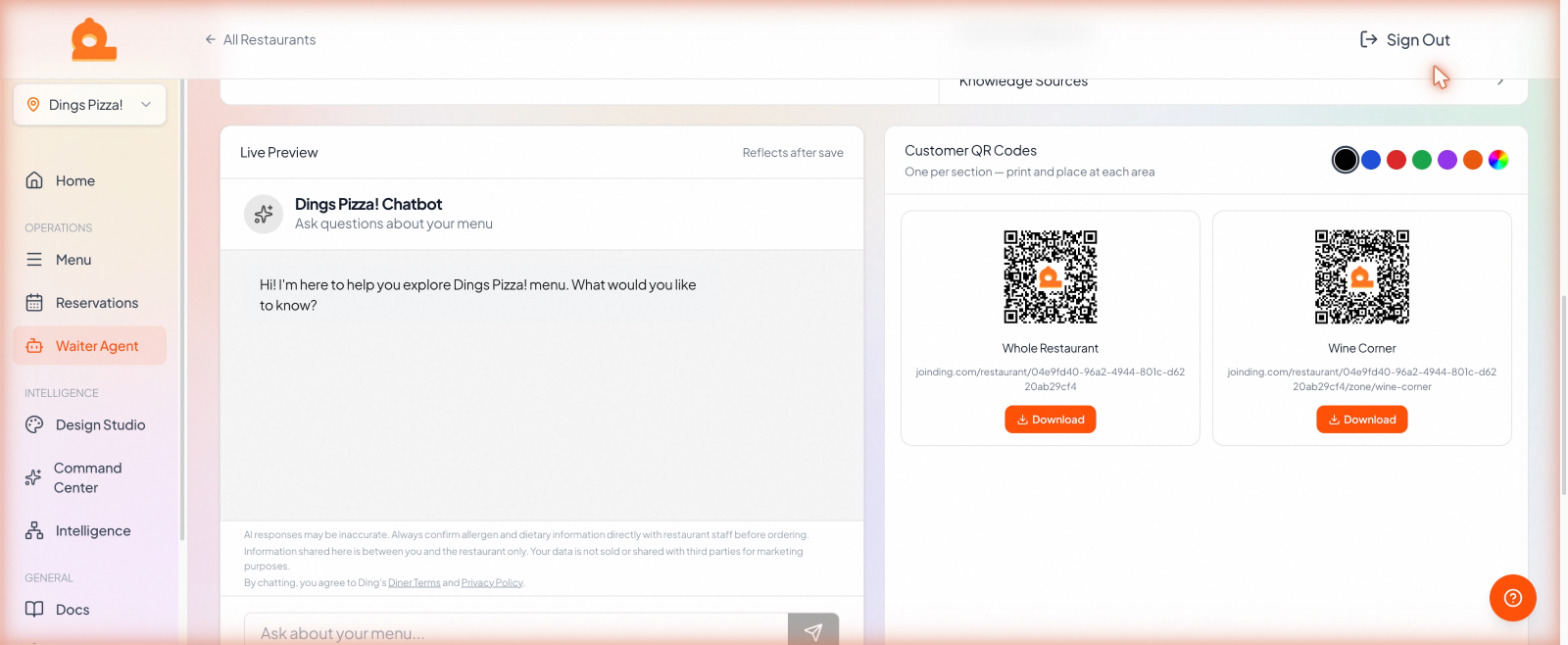Click the back arrow beside All Restaurants

(210, 39)
